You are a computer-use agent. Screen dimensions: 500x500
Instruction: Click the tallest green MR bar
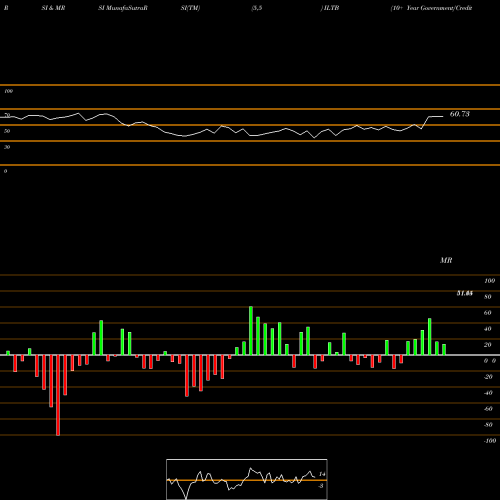pos(251,331)
